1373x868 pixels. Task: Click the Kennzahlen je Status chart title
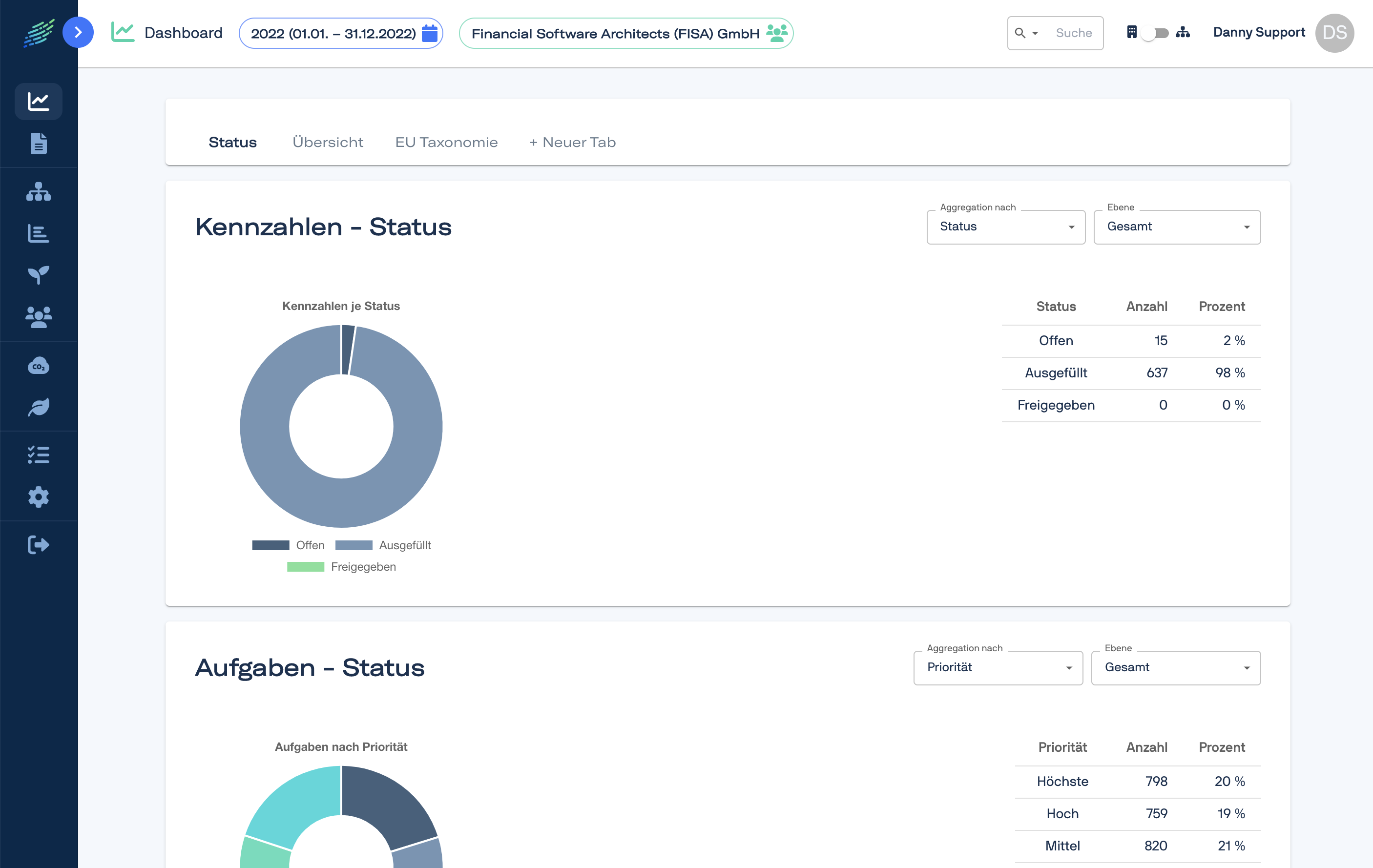[x=341, y=306]
